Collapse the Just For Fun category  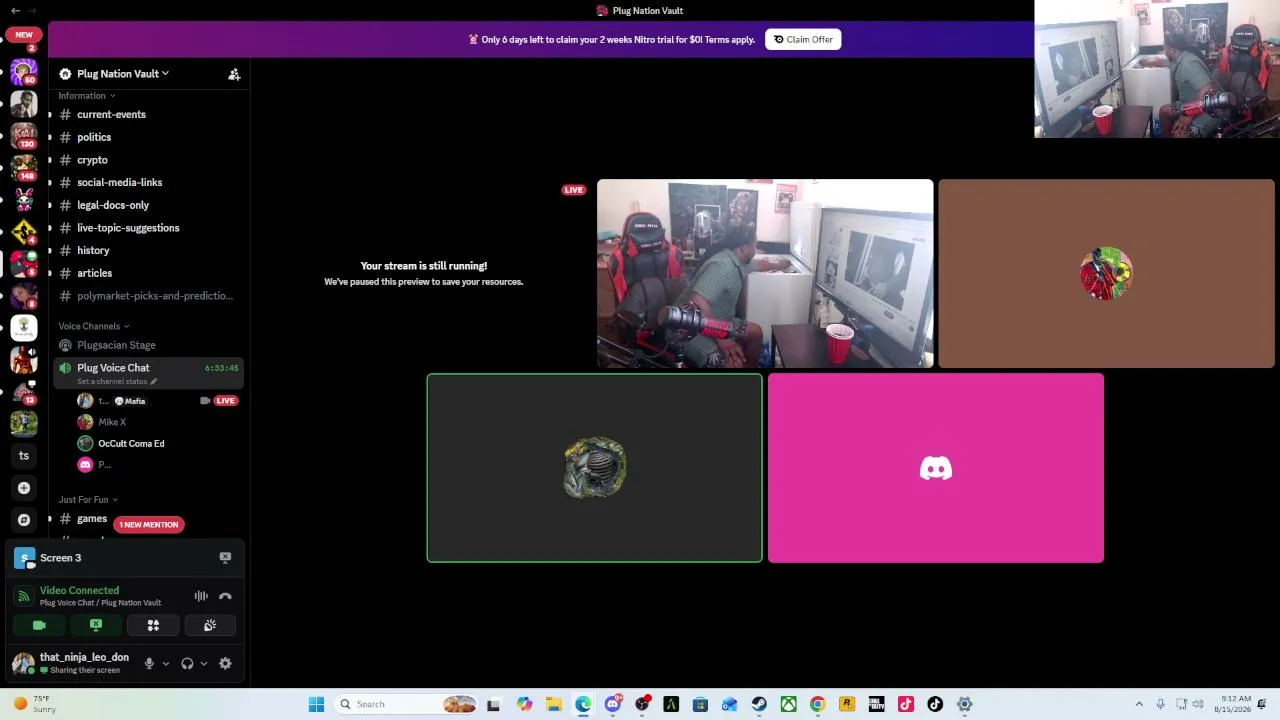click(87, 500)
